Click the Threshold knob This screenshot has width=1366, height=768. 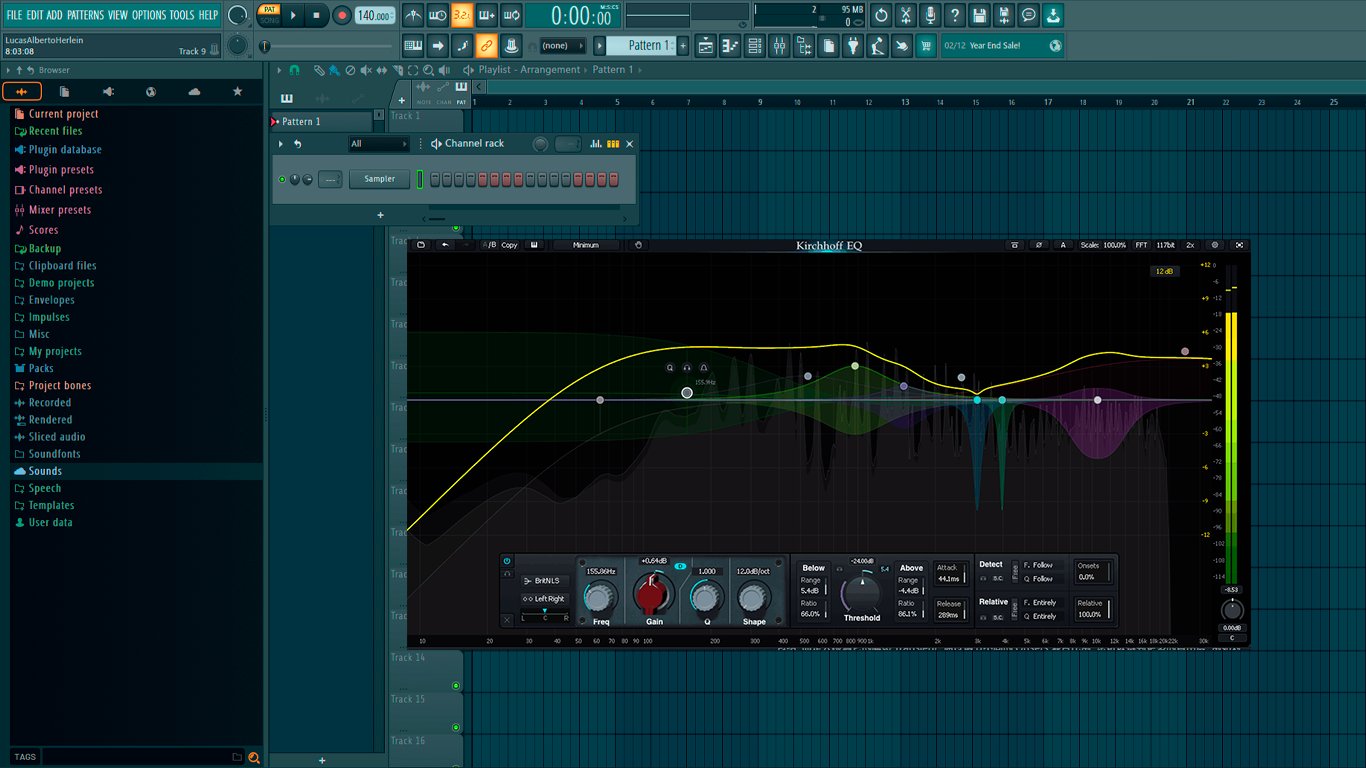coord(861,594)
